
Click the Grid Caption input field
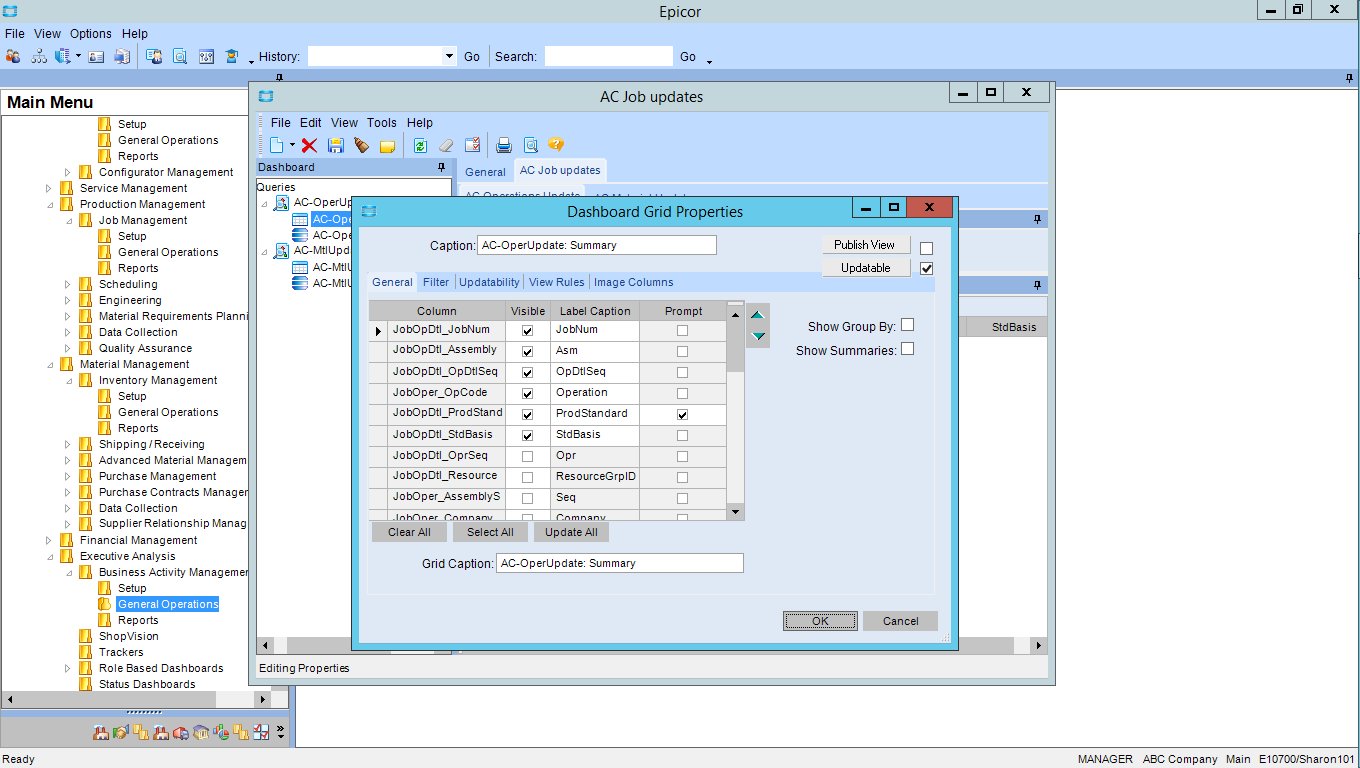click(620, 563)
